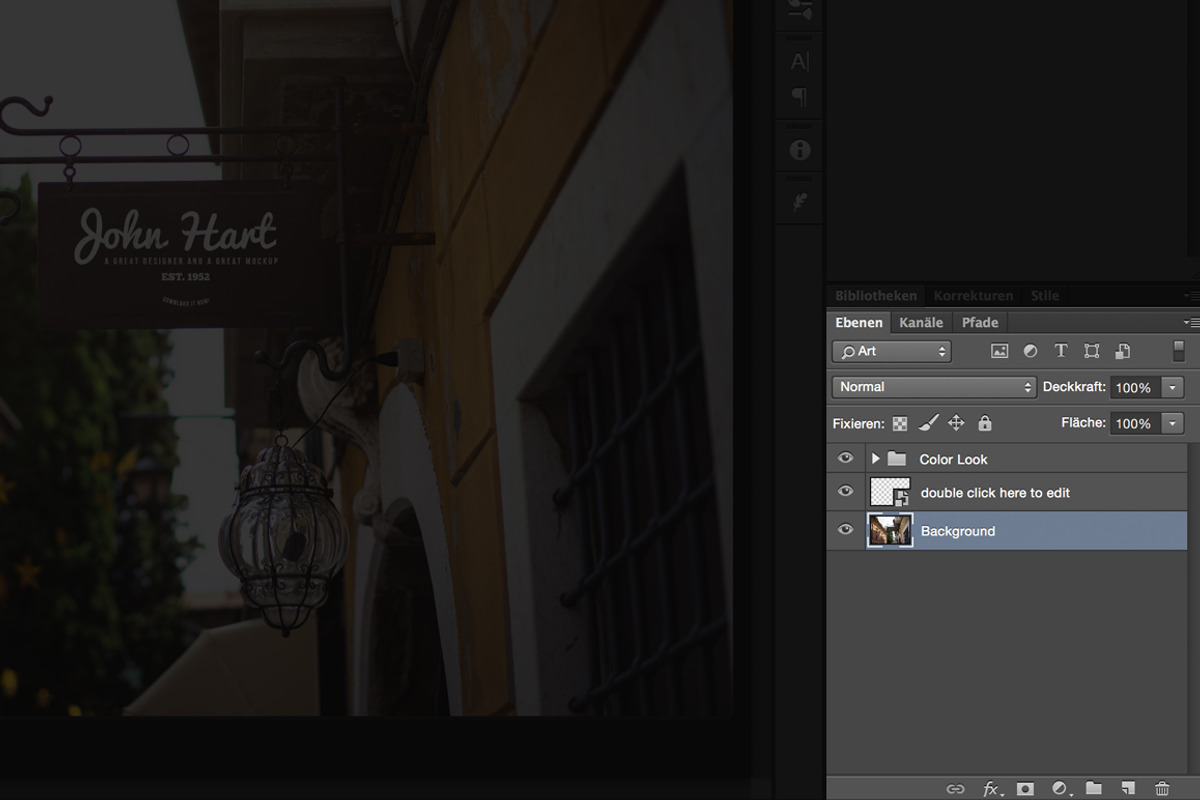Filter layers by shape layers icon
The width and height of the screenshot is (1200, 800).
[x=1092, y=351]
